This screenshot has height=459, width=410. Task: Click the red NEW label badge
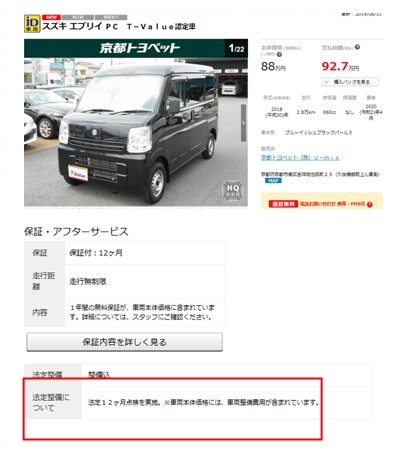point(51,17)
